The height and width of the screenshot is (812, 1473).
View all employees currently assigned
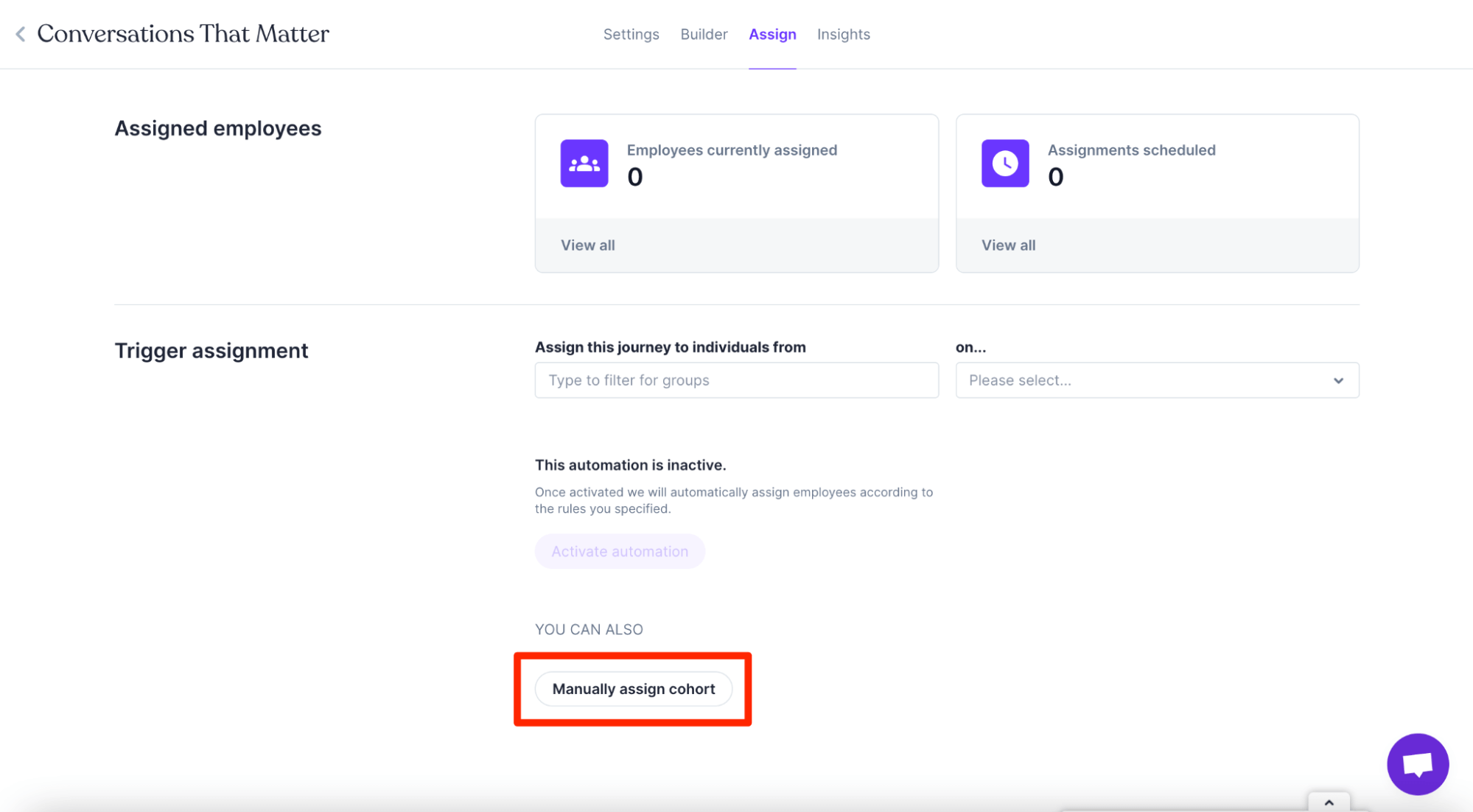click(587, 245)
